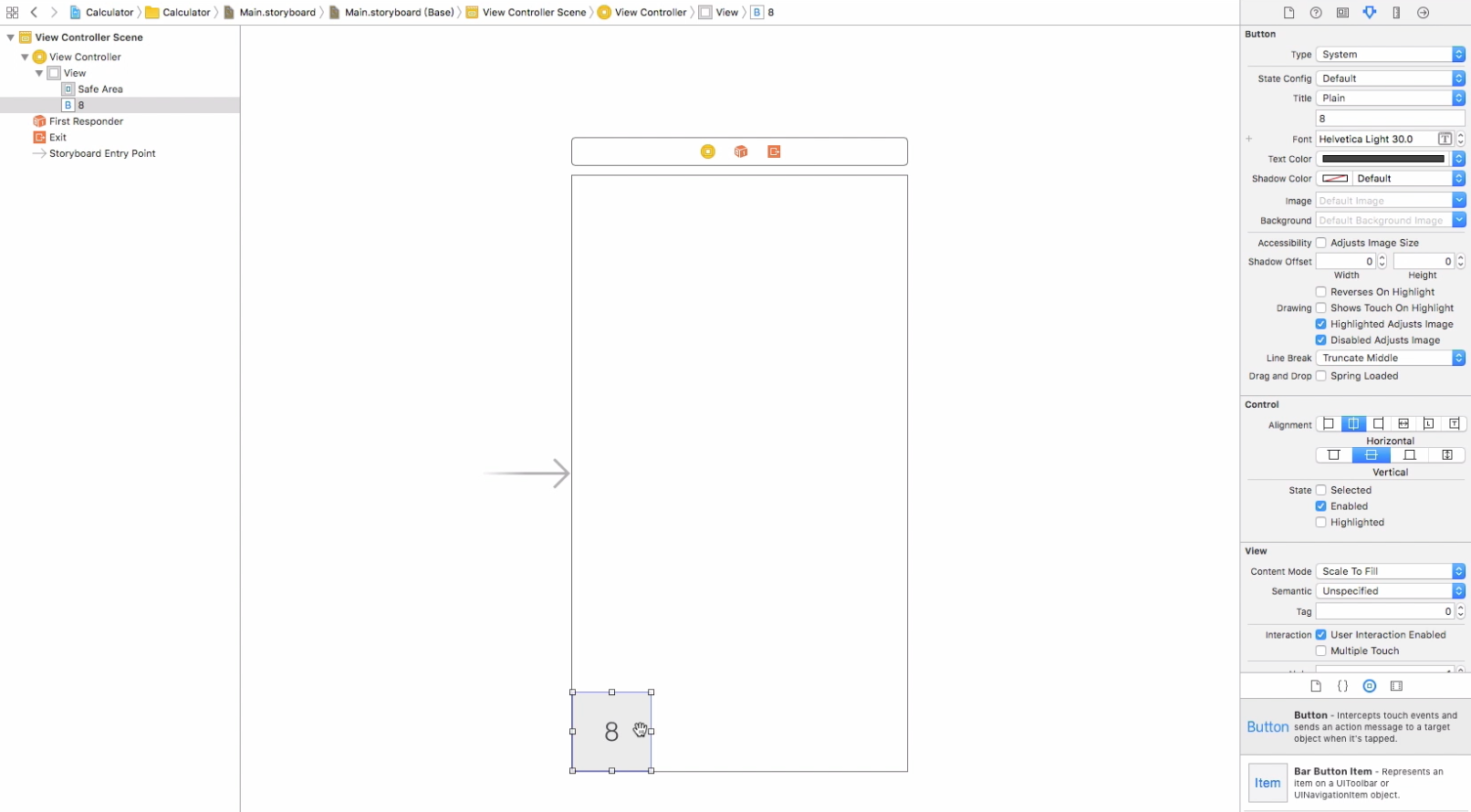Collapse the View outline node
The image size is (1471, 812).
[39, 73]
